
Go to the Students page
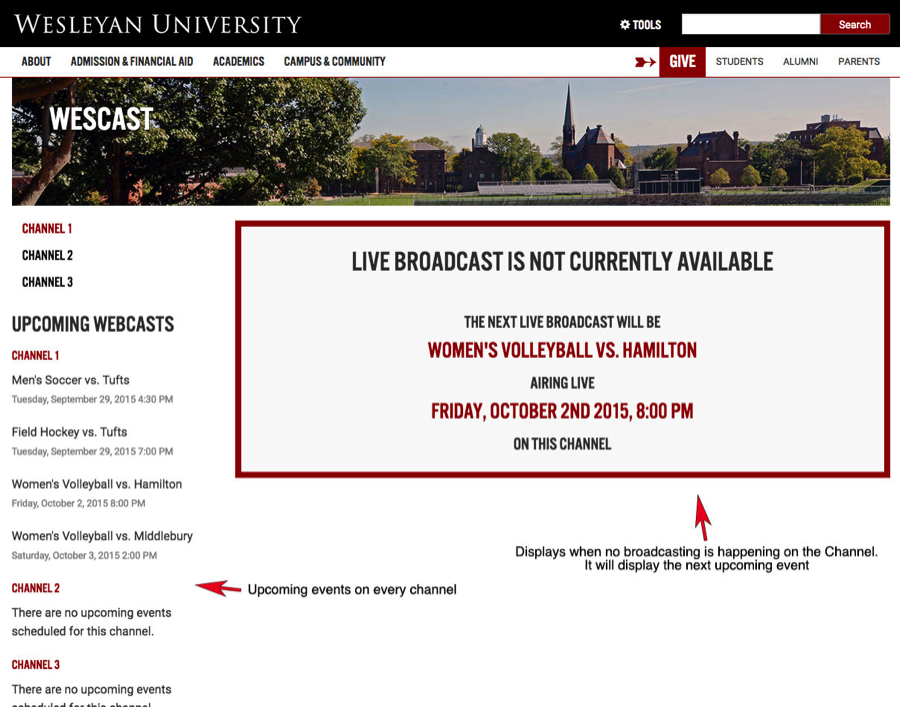pos(739,61)
